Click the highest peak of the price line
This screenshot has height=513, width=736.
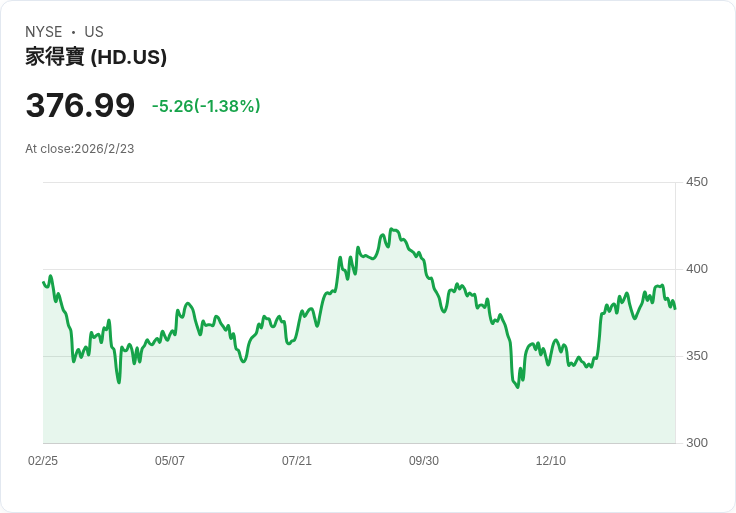391,229
